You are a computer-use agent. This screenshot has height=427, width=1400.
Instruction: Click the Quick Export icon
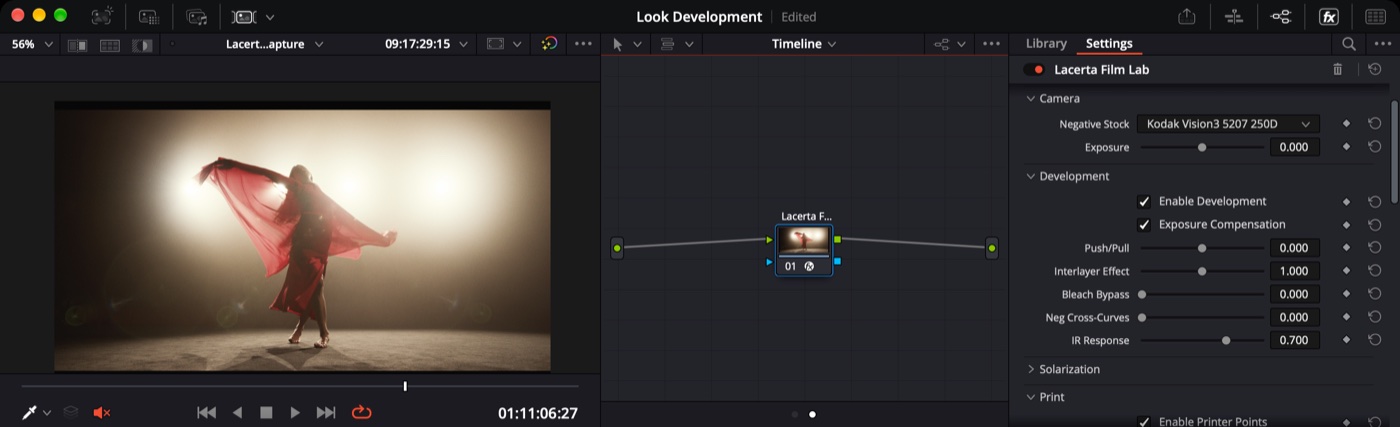(1187, 17)
